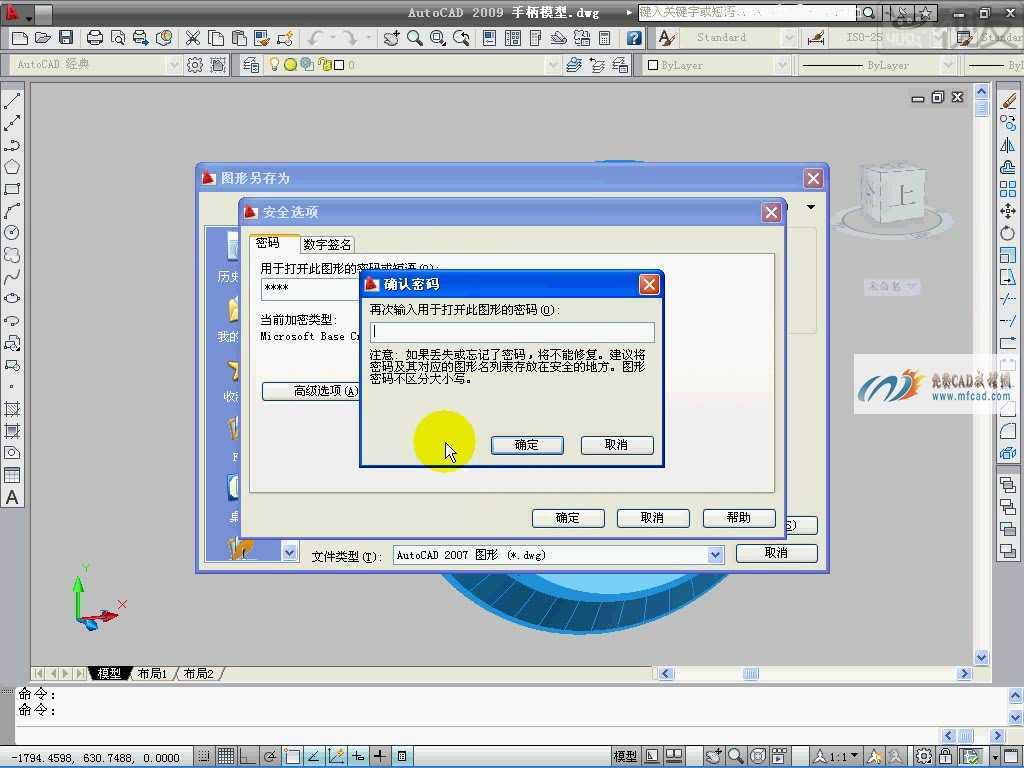The height and width of the screenshot is (768, 1024).
Task: Click the drawing horizontal scrollbar thumb
Action: click(x=750, y=673)
